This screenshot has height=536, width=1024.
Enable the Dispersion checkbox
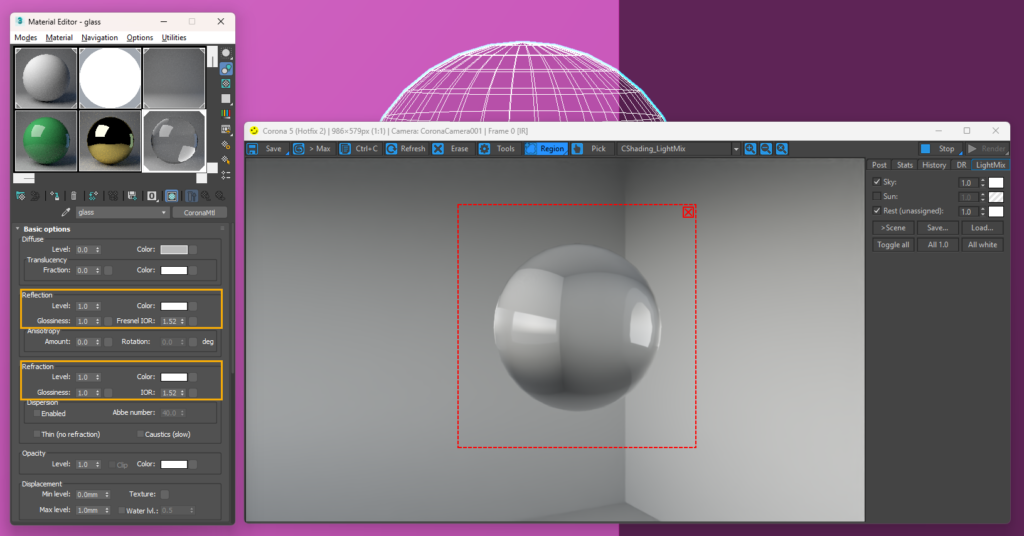[37, 413]
